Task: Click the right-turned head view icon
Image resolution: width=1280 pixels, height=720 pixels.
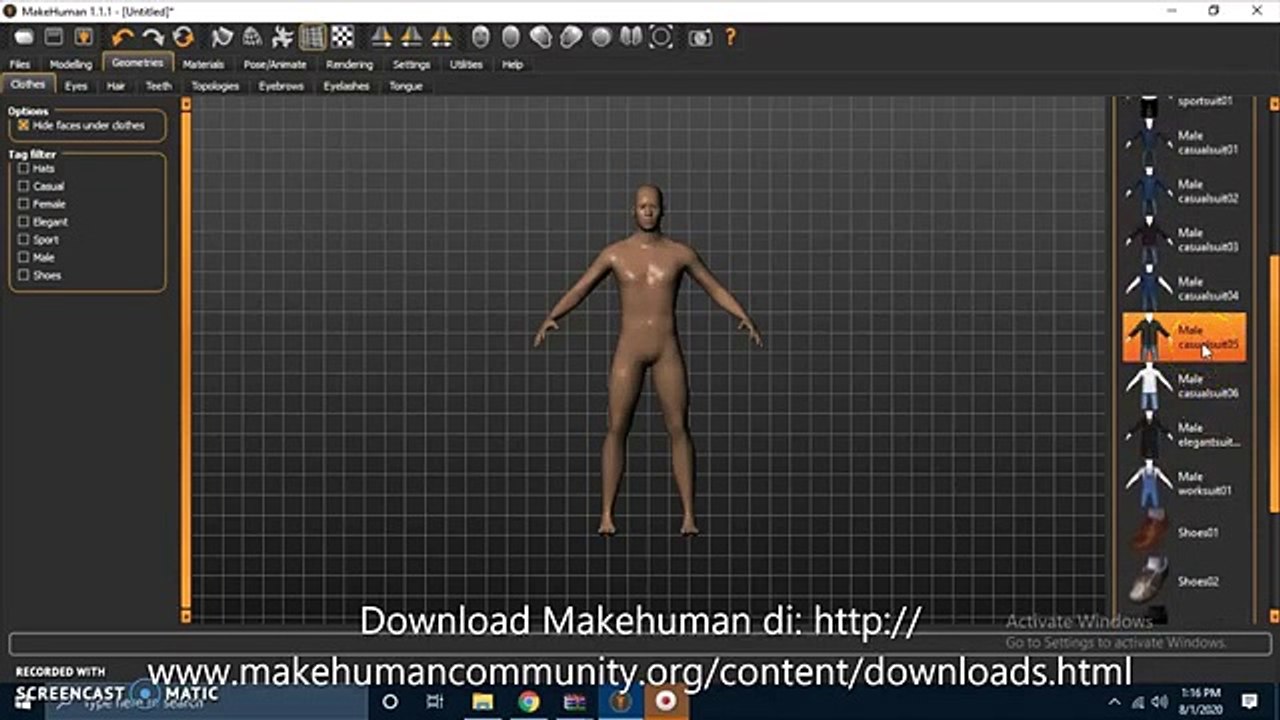Action: click(x=570, y=38)
